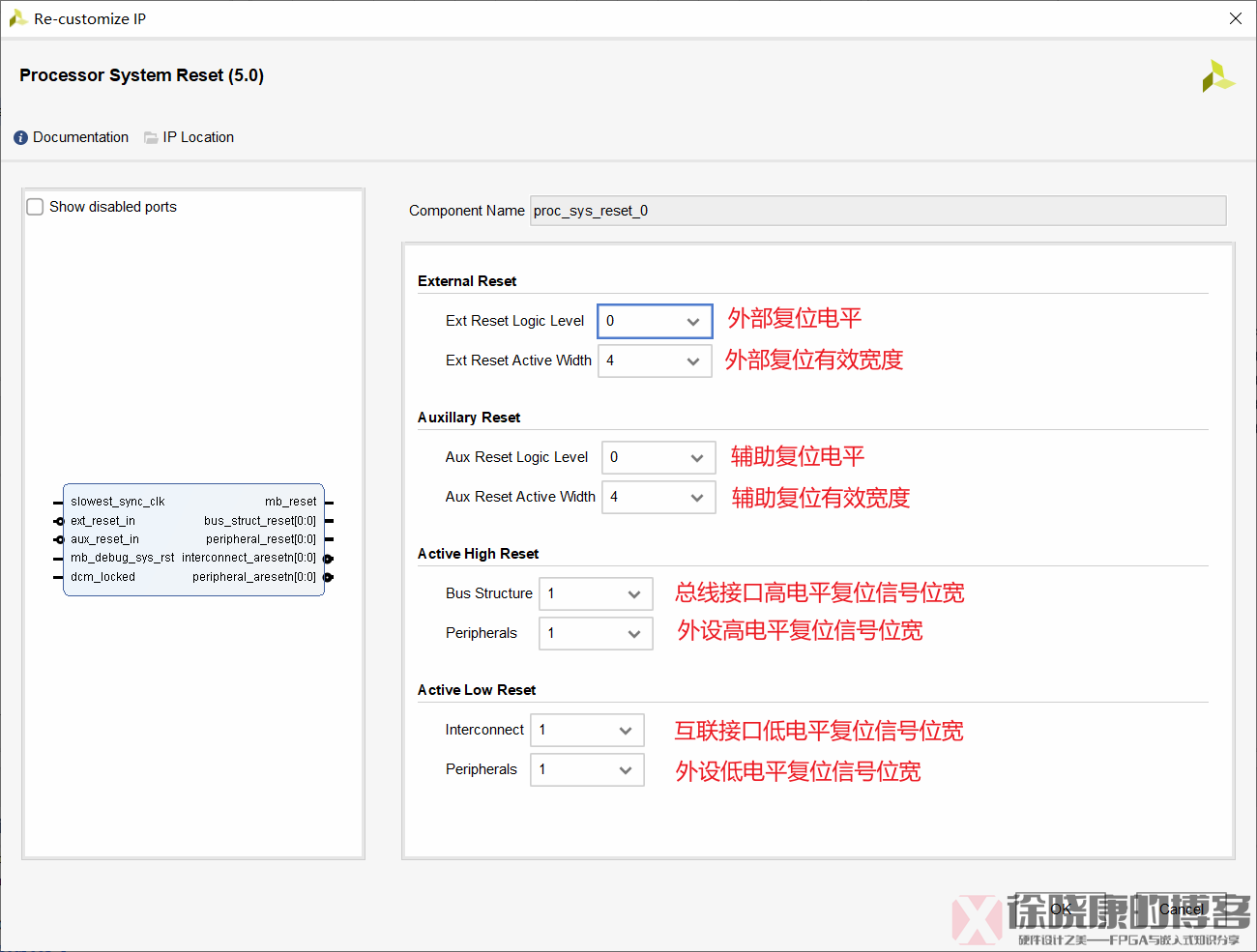
Task: Select the ext_reset_in input pin on the block
Action: [102, 520]
